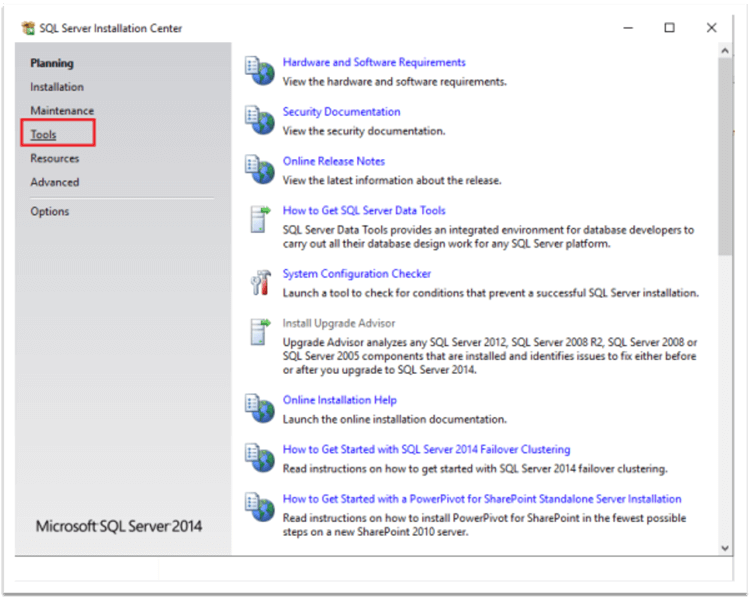The width and height of the screenshot is (755, 602).
Task: Click 'View the hardware and software requirements.' text
Action: 394,82
